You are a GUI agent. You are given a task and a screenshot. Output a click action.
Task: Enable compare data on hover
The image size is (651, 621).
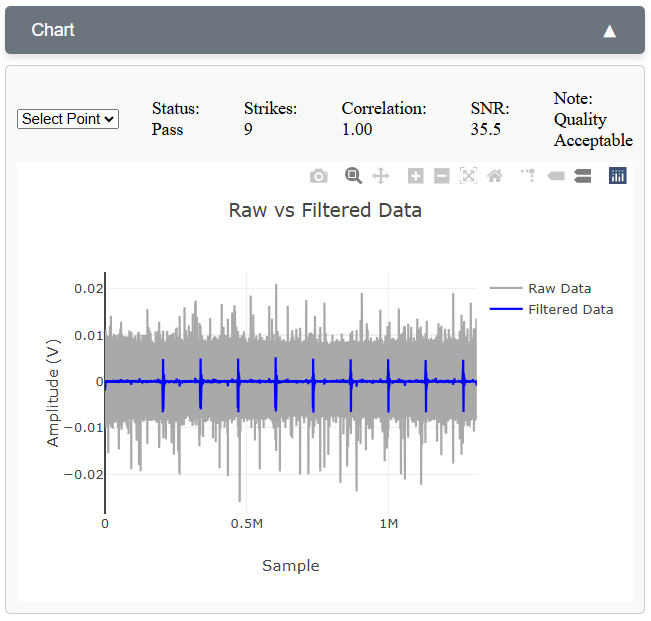[583, 176]
